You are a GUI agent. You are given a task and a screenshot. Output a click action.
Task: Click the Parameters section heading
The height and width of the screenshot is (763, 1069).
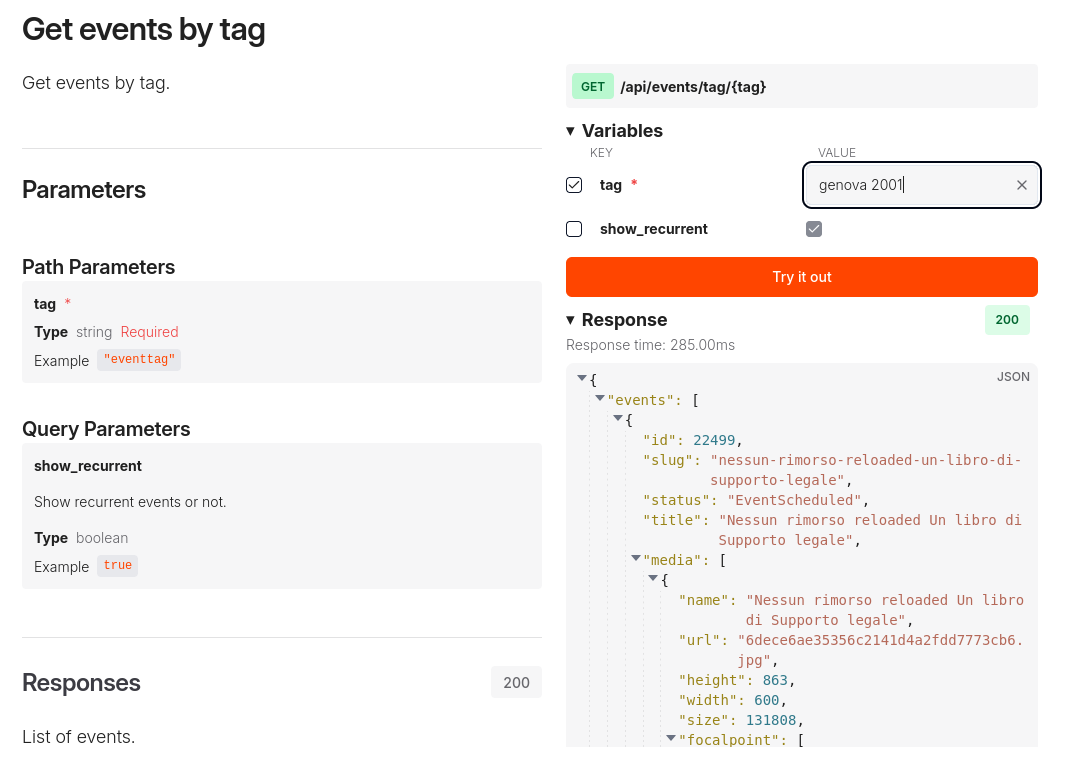pos(84,190)
